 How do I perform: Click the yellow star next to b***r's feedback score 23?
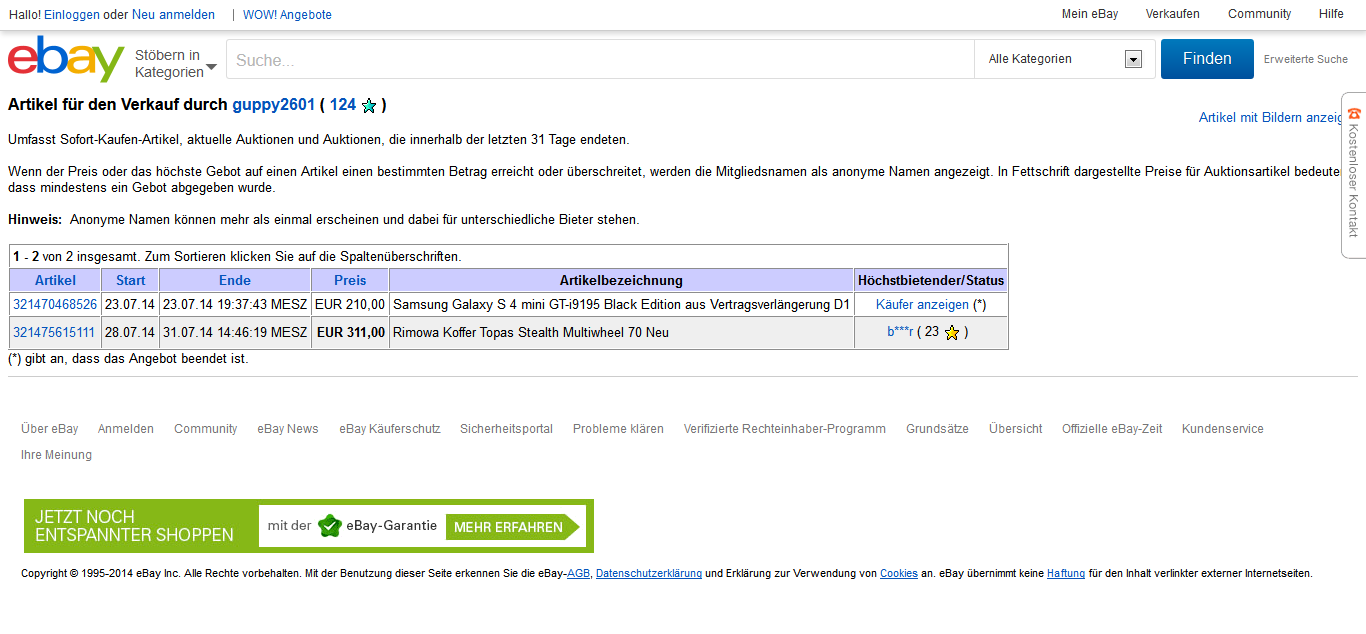click(952, 333)
